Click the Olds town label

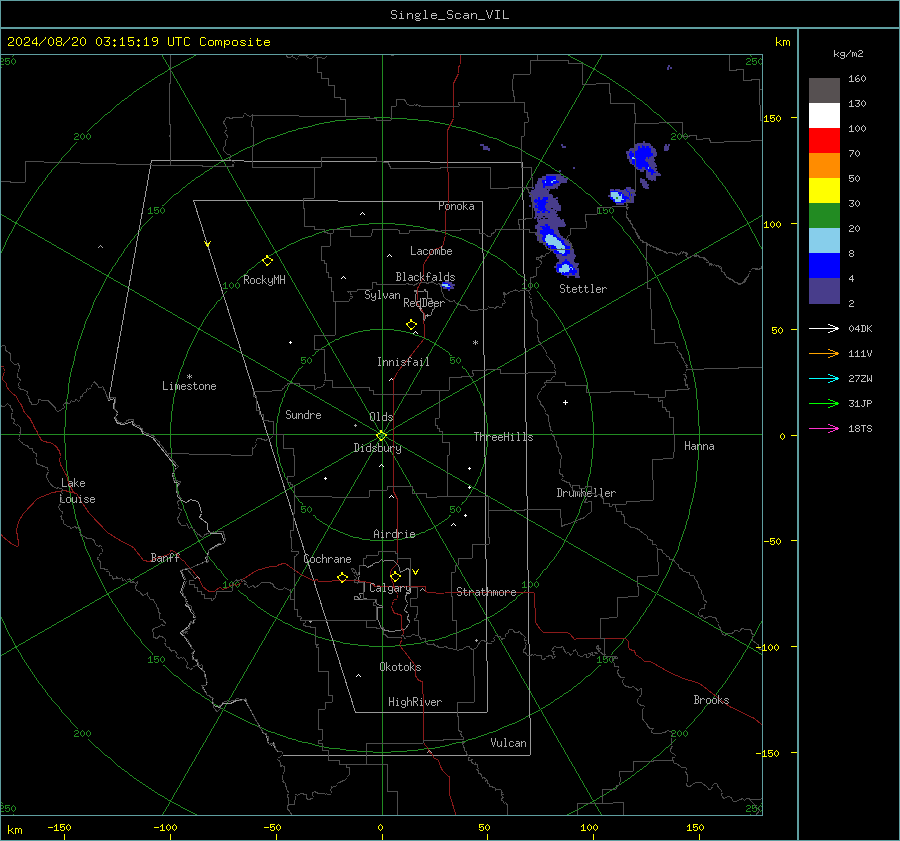(x=381, y=417)
